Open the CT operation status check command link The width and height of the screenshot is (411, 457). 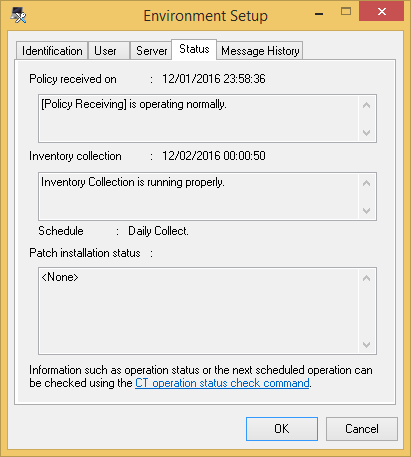222,383
